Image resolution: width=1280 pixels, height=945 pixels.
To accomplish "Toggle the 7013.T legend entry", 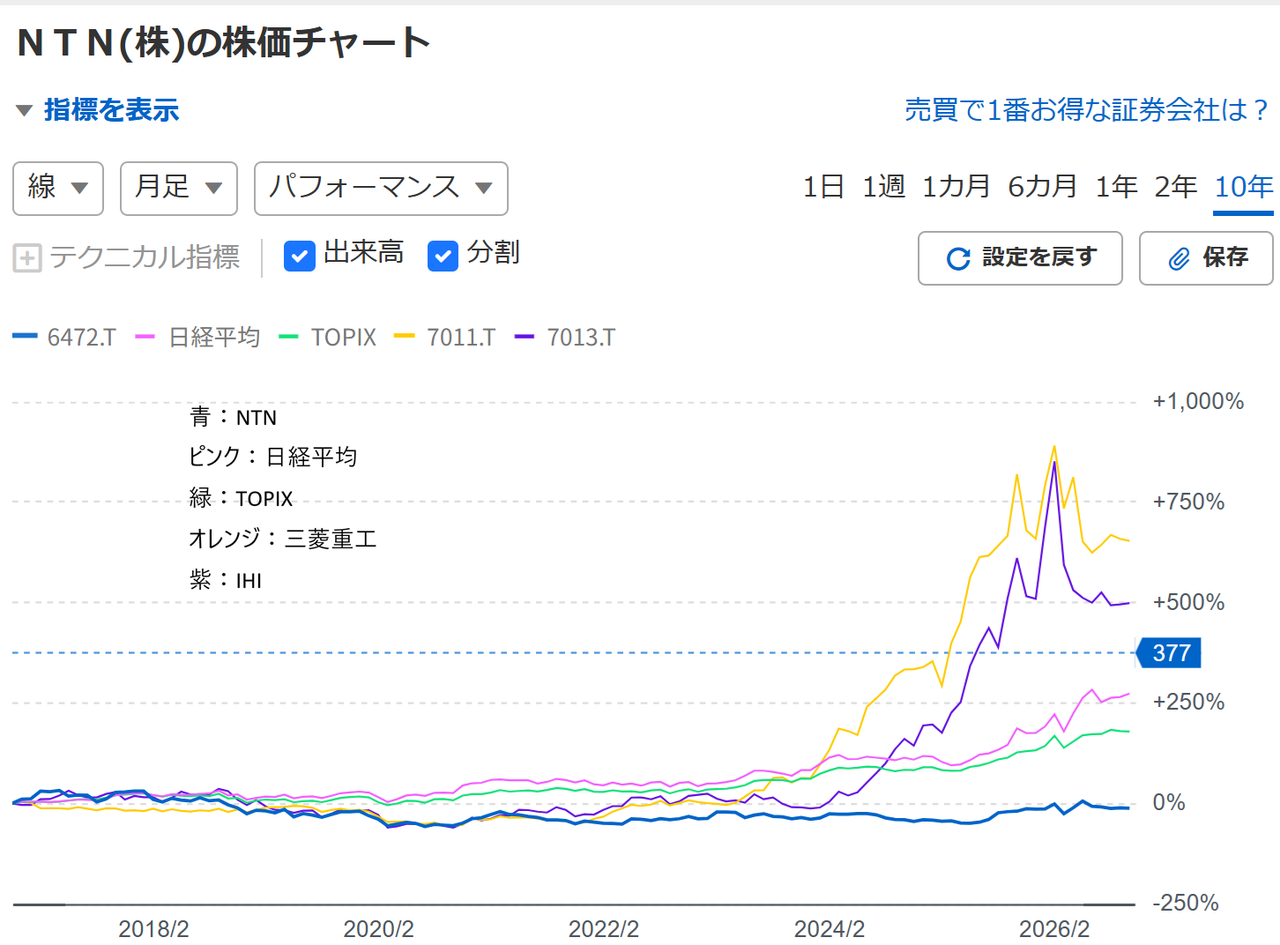I will 567,337.
